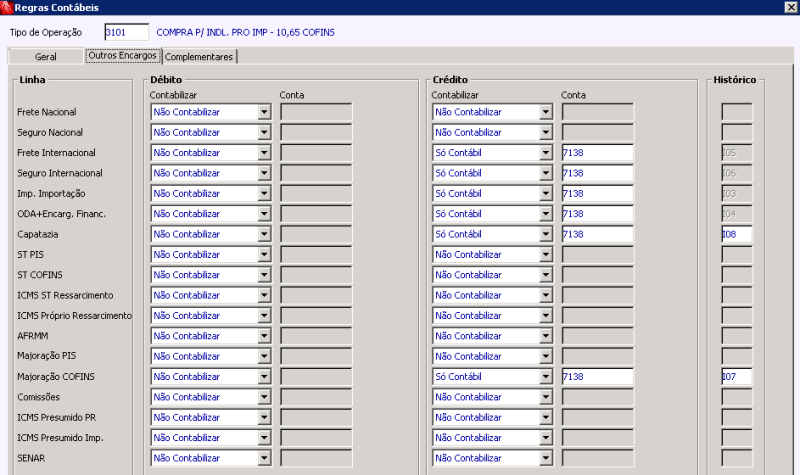Open Débito dropdown for SENAR
This screenshot has height=475, width=800.
tap(264, 459)
